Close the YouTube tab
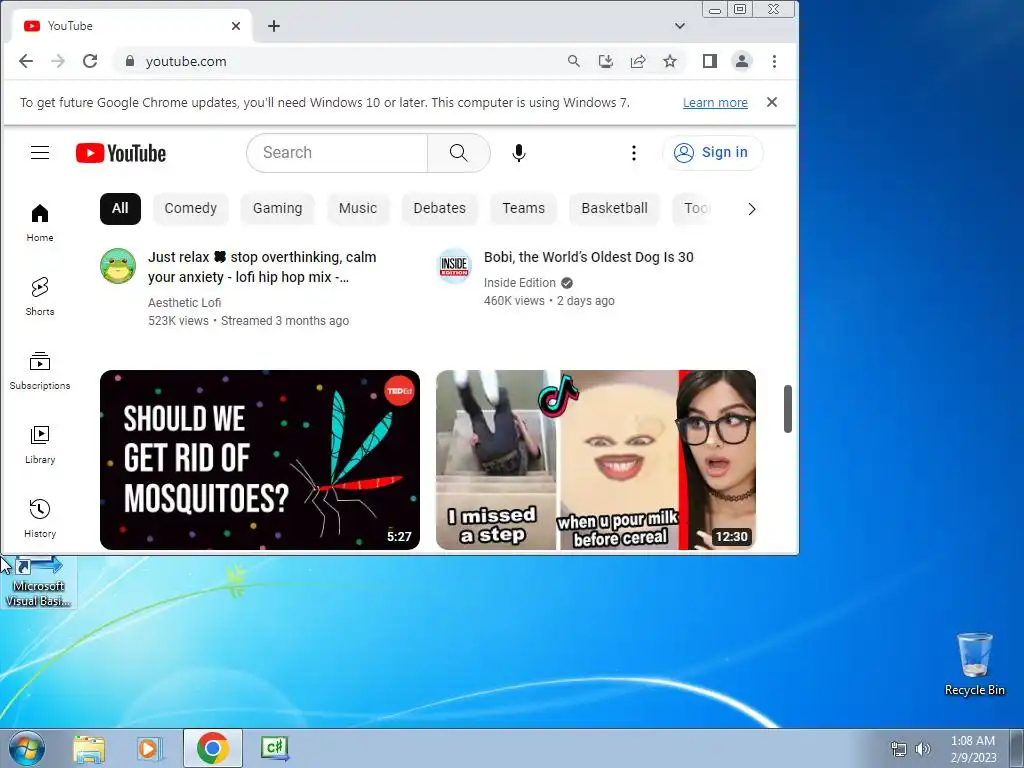Screen dimensions: 1024x768 point(236,26)
